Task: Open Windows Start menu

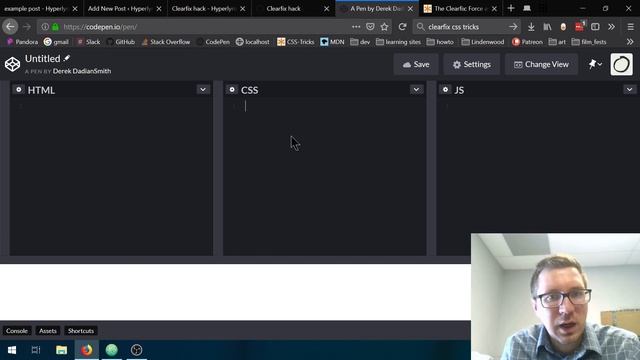Action: click(x=12, y=350)
